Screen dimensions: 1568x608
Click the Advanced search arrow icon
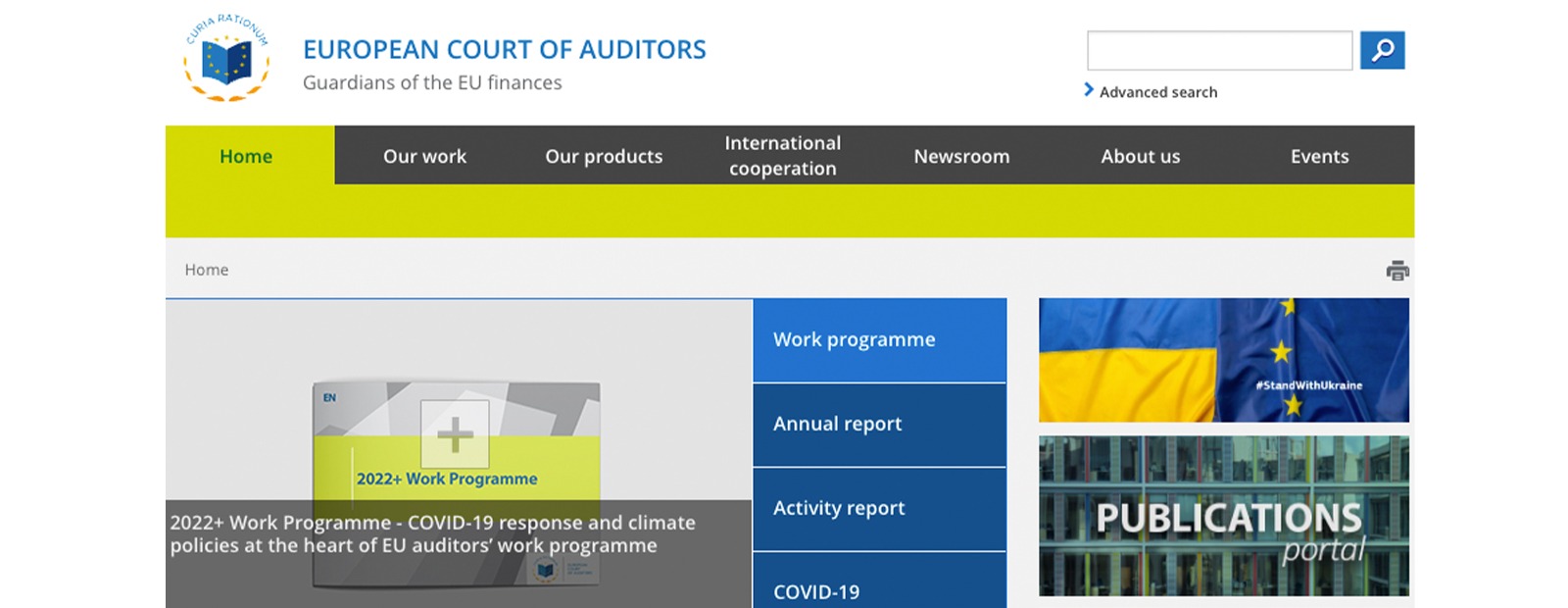click(x=1089, y=90)
